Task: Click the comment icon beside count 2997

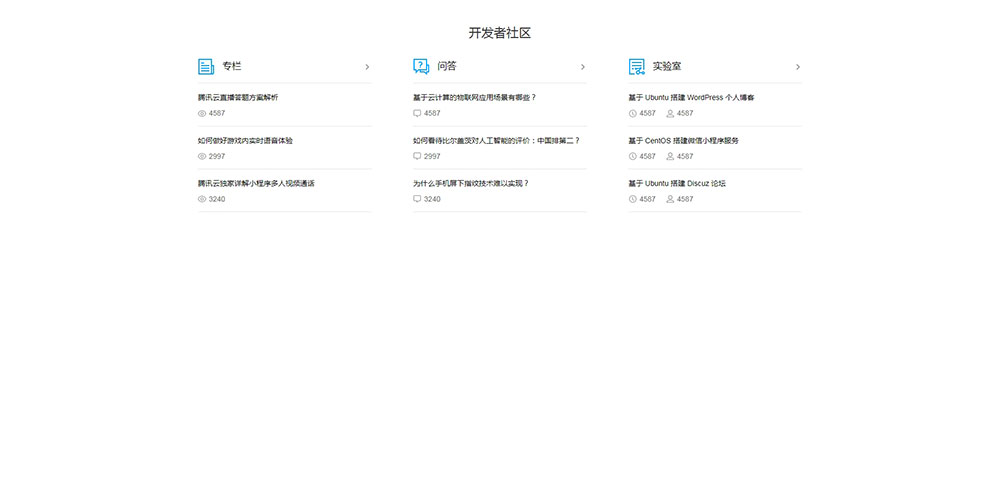Action: coord(417,157)
